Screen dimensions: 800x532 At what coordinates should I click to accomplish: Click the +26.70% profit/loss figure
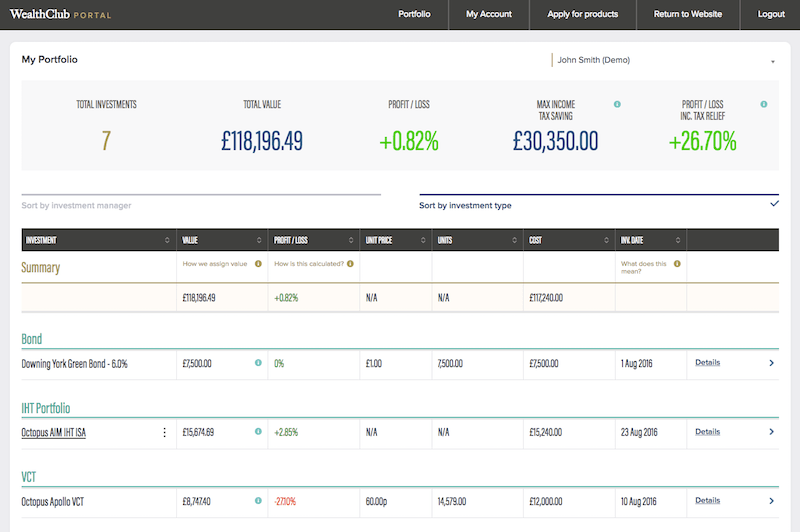pyautogui.click(x=703, y=141)
